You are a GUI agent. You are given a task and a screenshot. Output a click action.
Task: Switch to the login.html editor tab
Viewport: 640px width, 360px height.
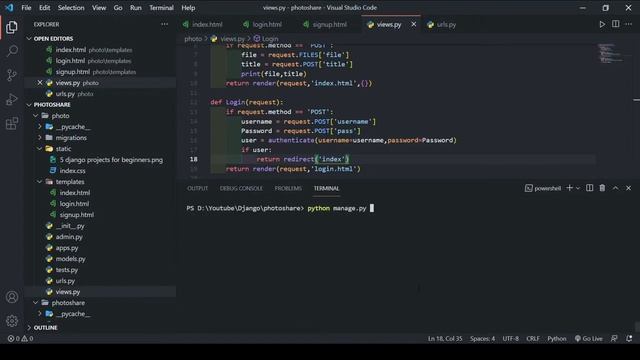coord(267,24)
